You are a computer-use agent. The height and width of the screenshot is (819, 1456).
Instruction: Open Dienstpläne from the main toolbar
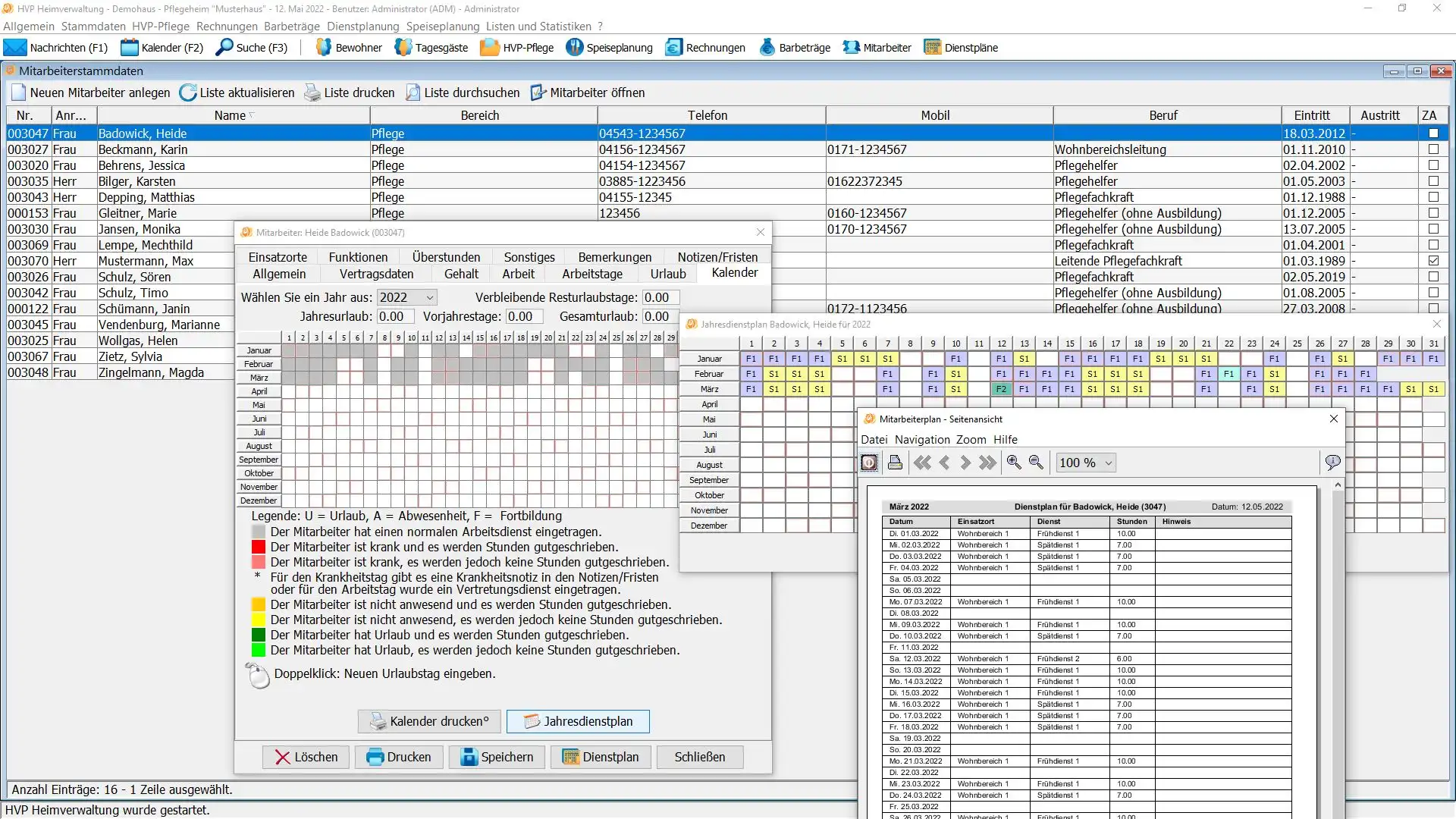(961, 48)
